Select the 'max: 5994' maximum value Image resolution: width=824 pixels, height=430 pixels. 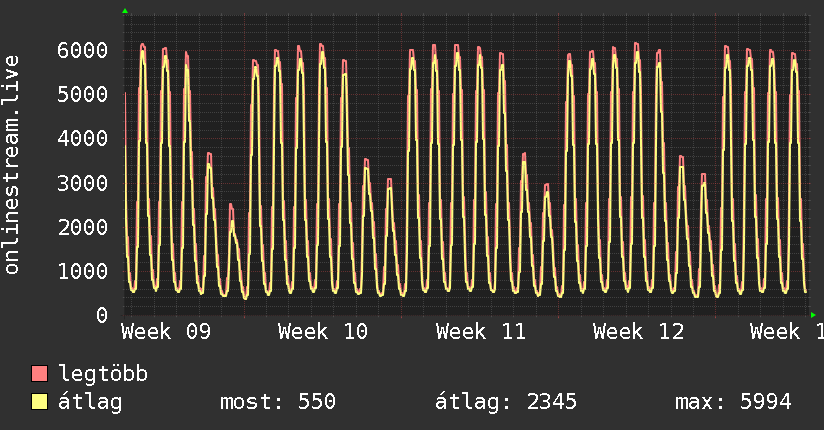(x=733, y=402)
